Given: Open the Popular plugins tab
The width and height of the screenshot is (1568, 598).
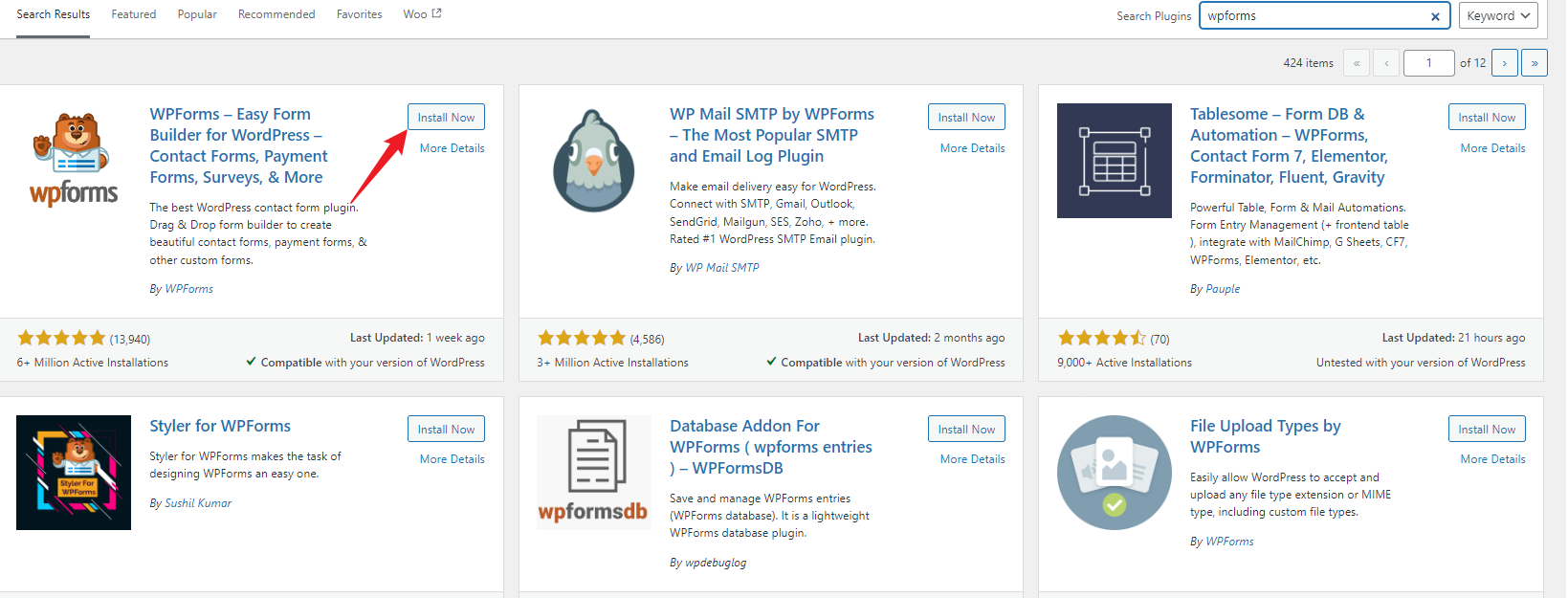Looking at the screenshot, I should click(x=197, y=14).
